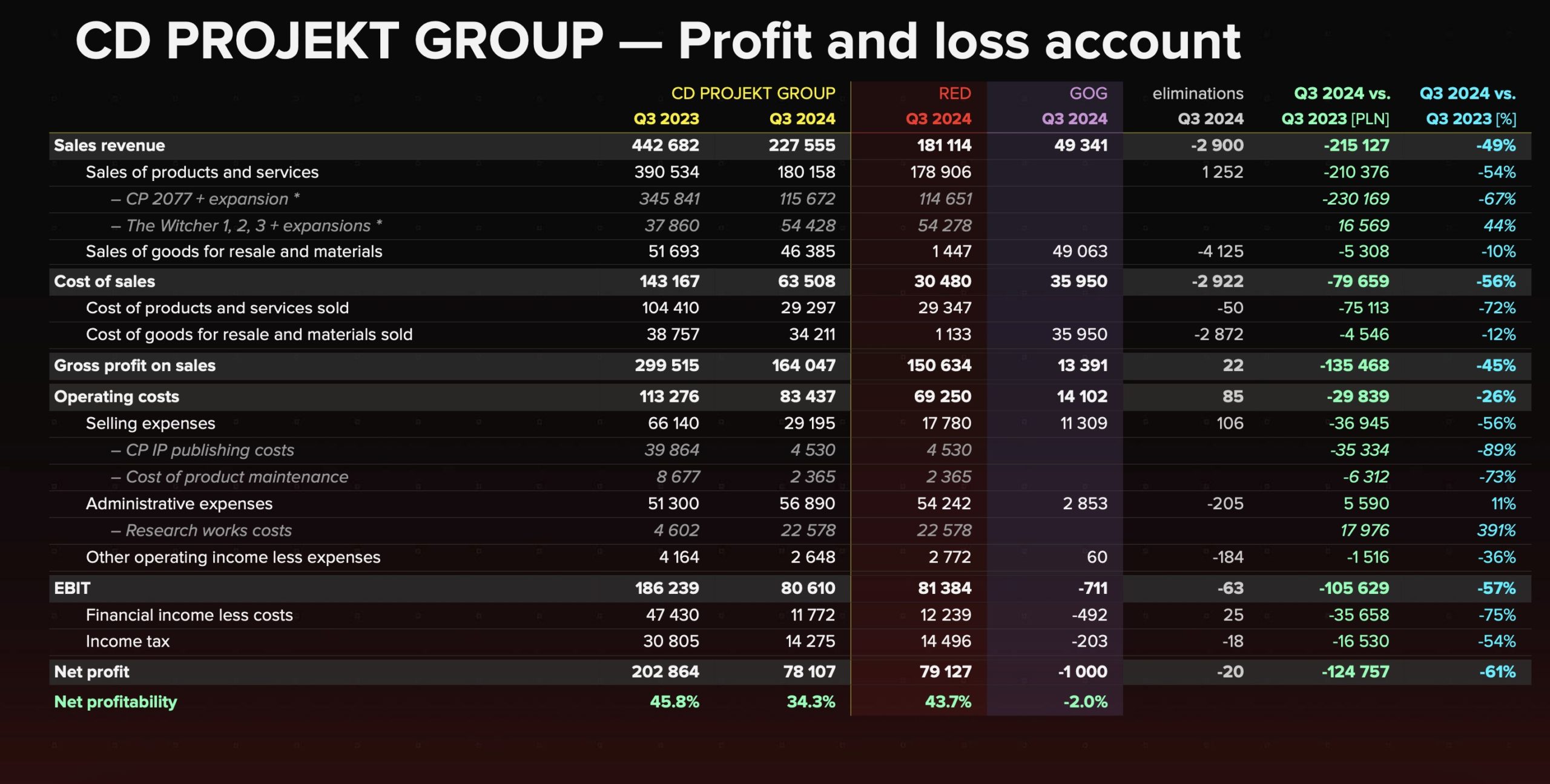
Task: Select the Q3 2023 column header
Action: tap(666, 119)
